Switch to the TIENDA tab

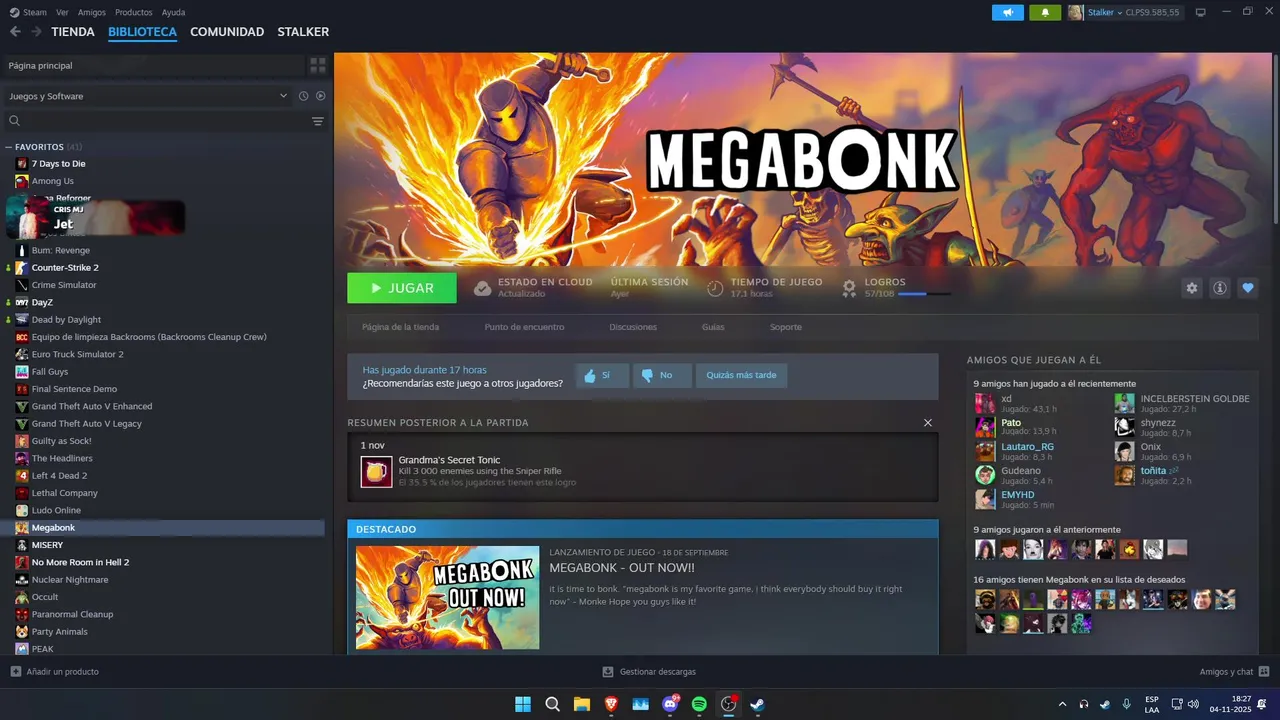click(x=73, y=32)
